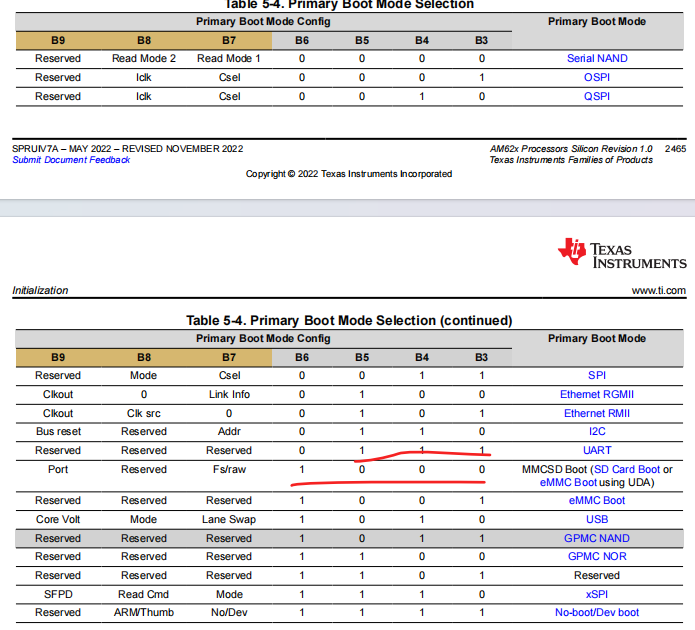Click the B6 header in the lower table
695x630 pixels.
[x=302, y=358]
